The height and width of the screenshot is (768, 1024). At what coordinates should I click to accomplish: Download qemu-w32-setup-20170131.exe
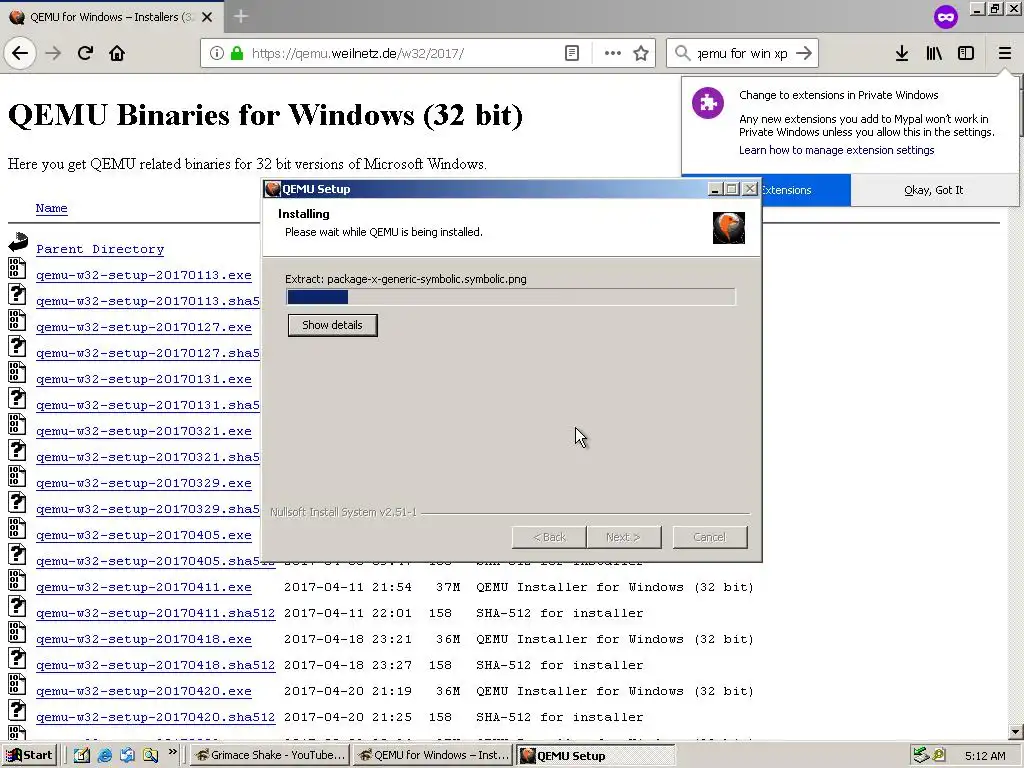[x=144, y=379]
